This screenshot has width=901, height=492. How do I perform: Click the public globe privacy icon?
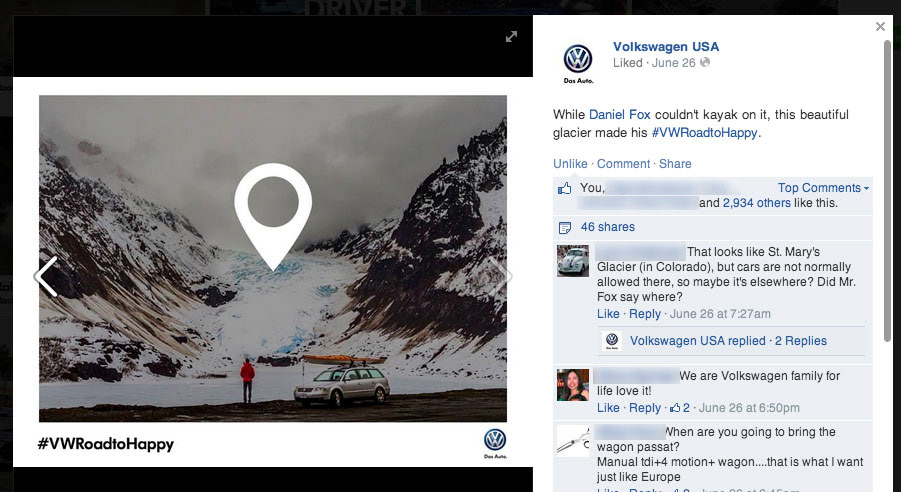pyautogui.click(x=705, y=62)
